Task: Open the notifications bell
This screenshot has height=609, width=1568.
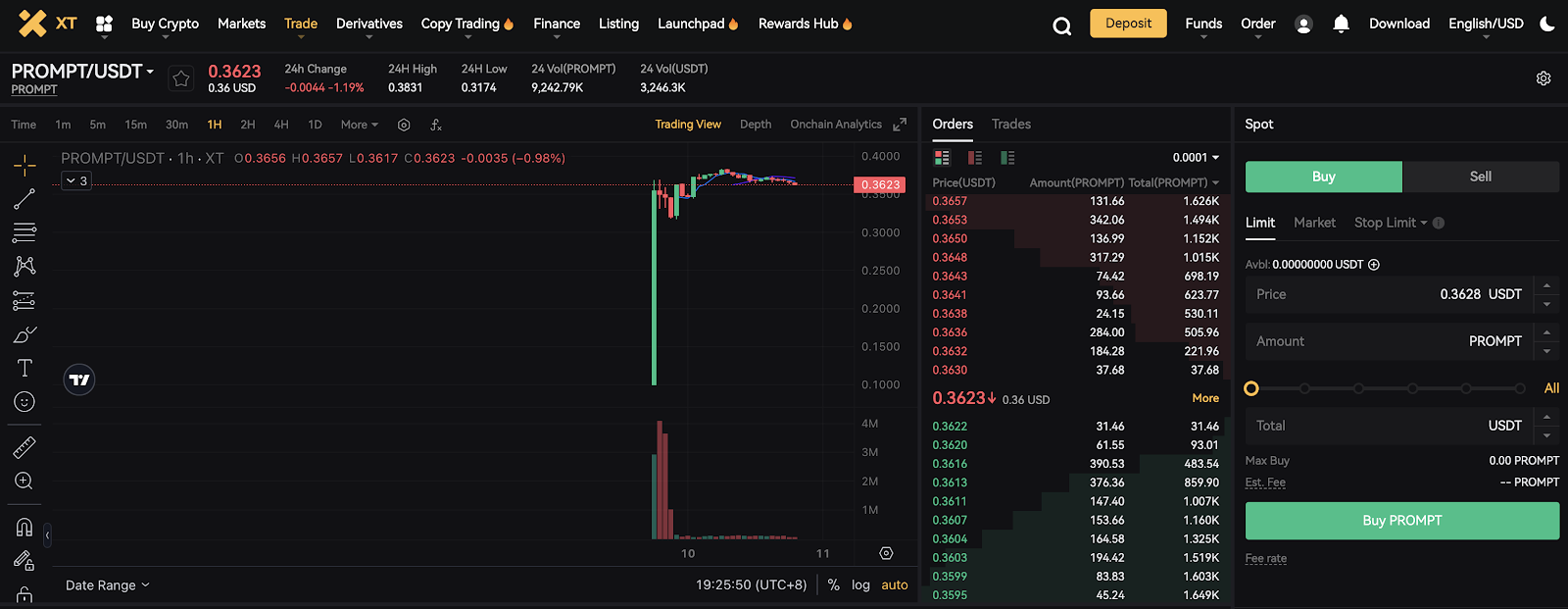Action: [x=1341, y=25]
